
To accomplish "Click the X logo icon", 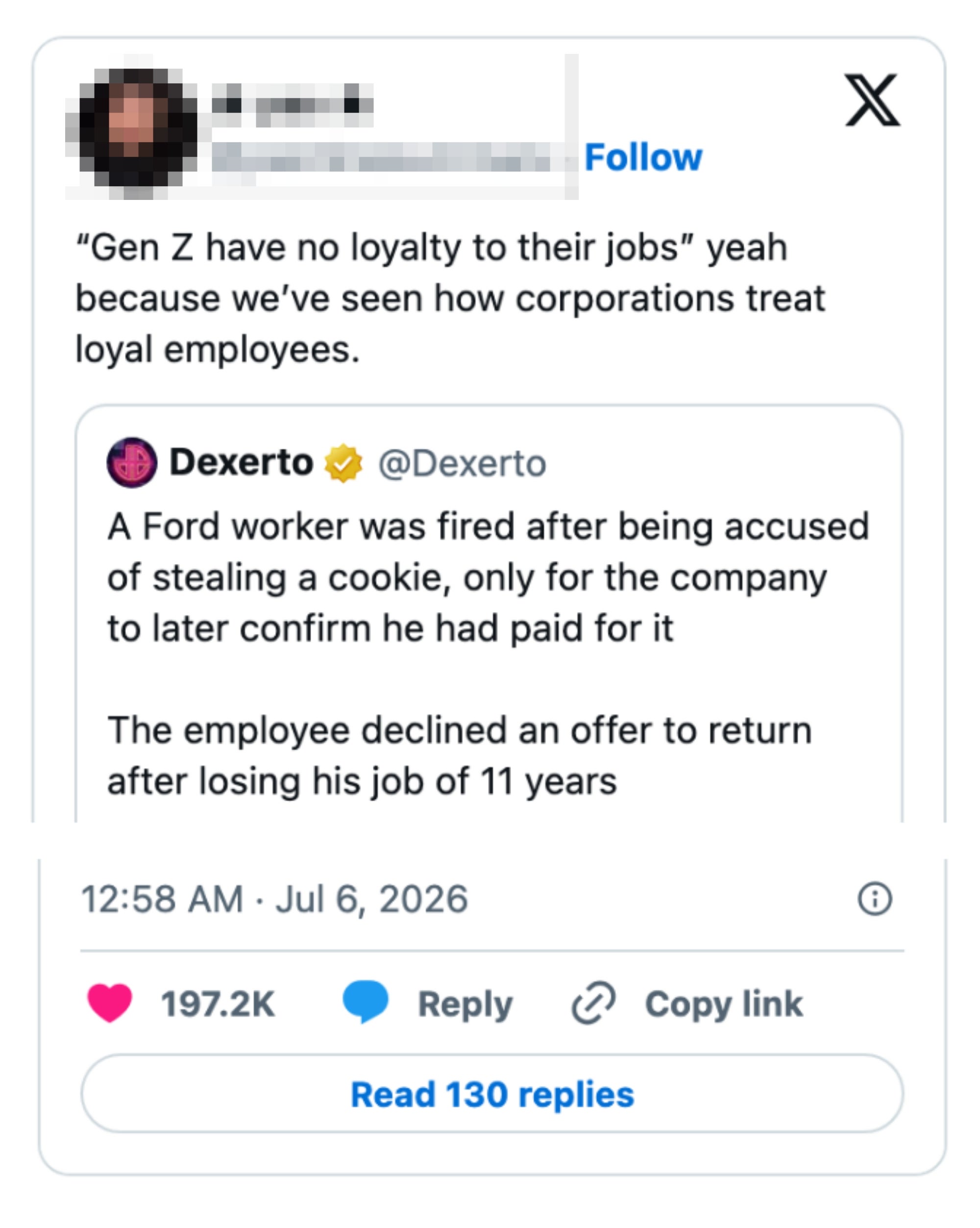I will (872, 99).
